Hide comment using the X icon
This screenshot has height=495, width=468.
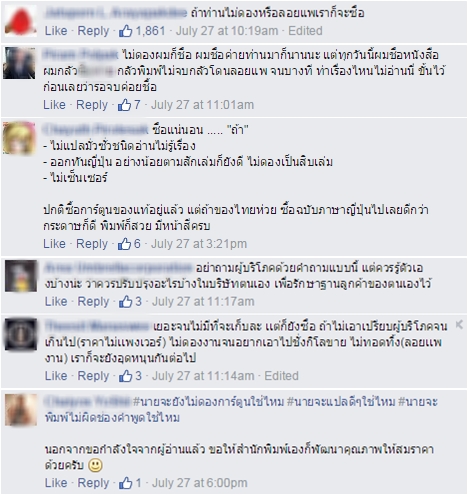(x=459, y=325)
